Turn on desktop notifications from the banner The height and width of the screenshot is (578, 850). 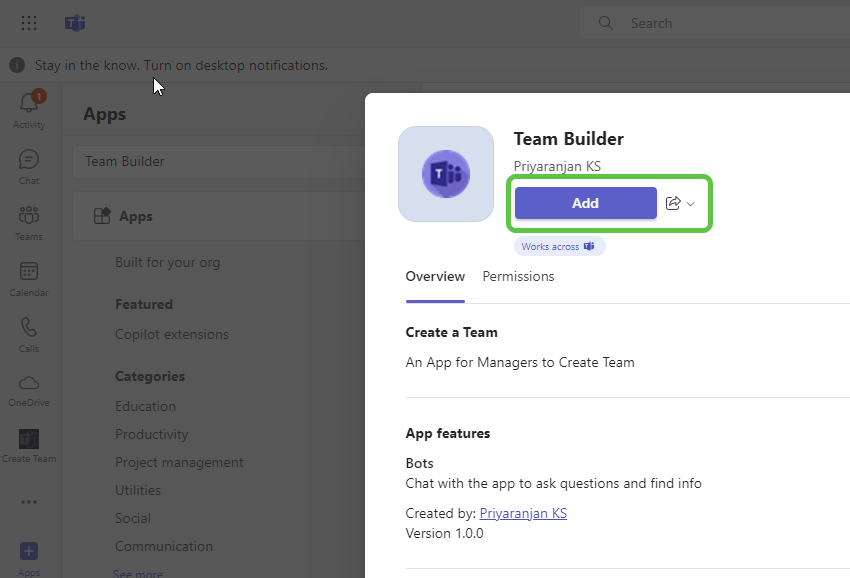(240, 64)
